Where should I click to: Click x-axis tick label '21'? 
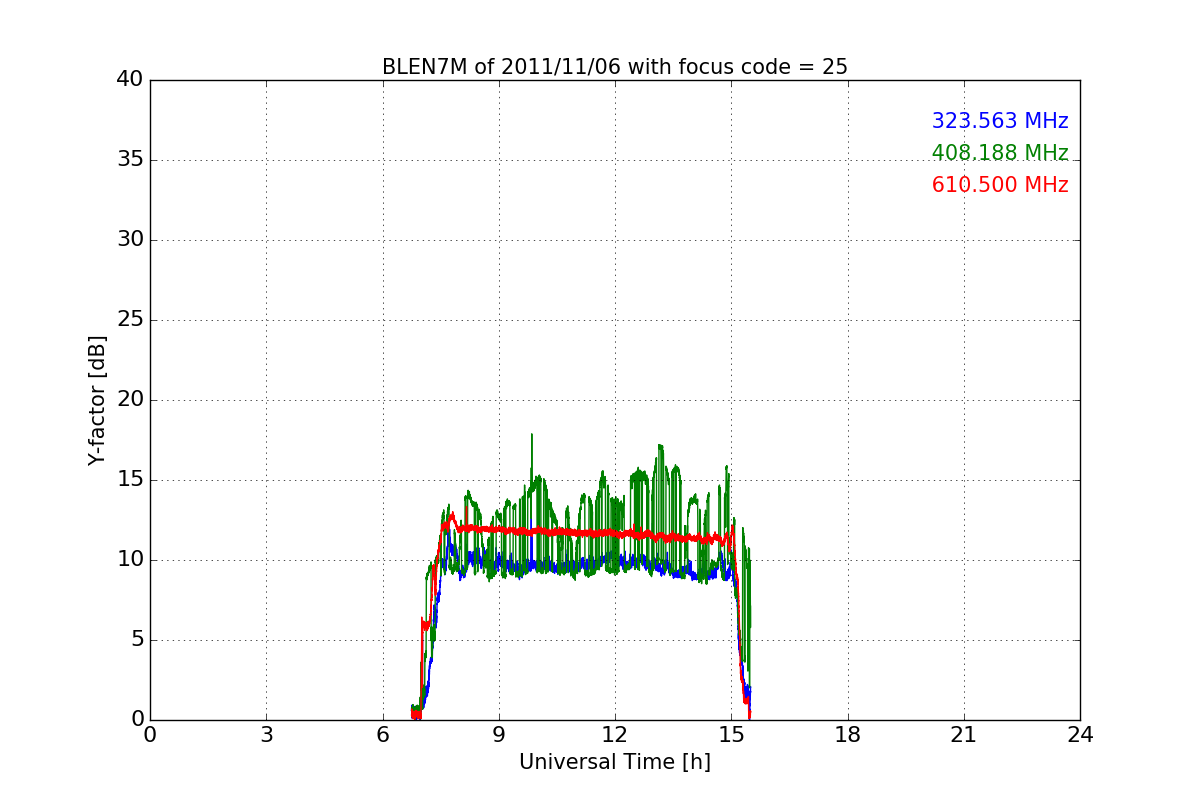tap(964, 735)
